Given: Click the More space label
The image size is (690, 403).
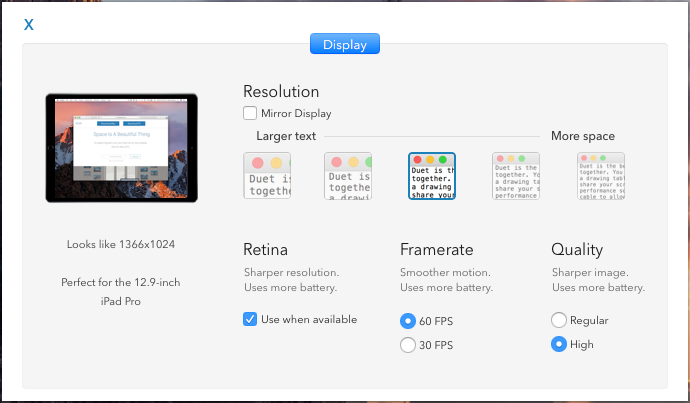Looking at the screenshot, I should pyautogui.click(x=583, y=136).
